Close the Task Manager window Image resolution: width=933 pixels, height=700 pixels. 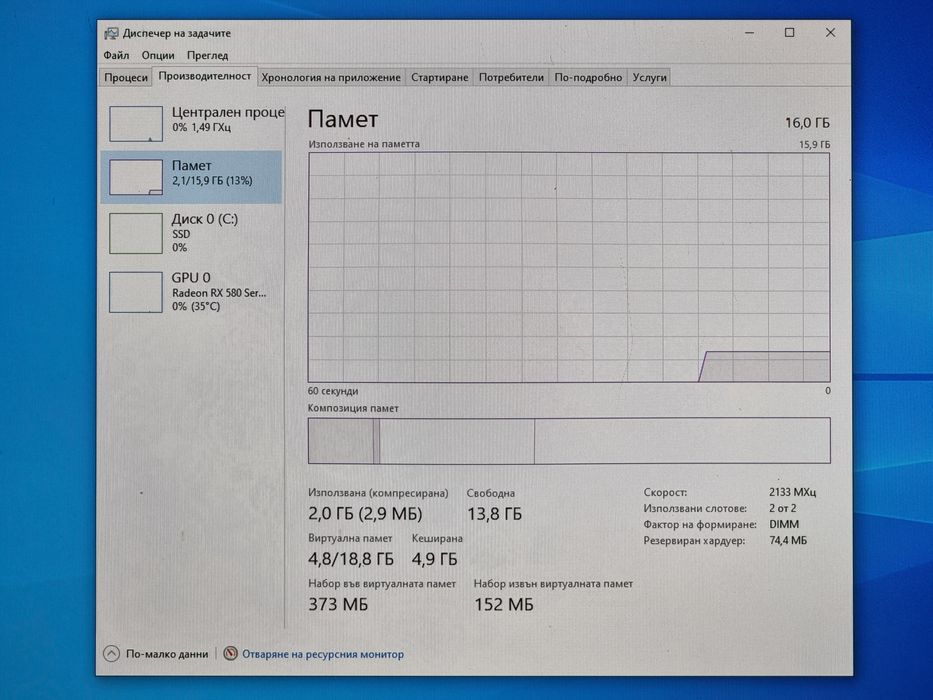[830, 33]
